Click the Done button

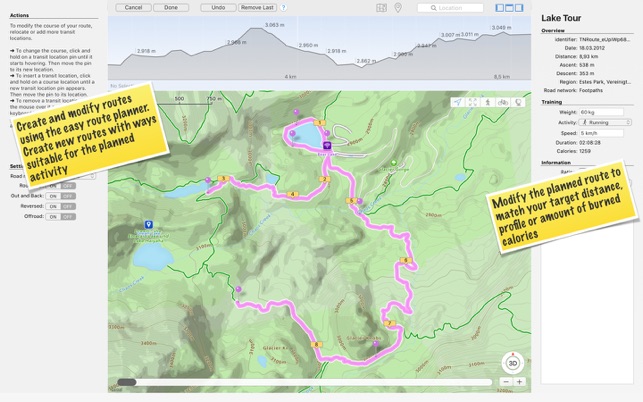pos(171,7)
